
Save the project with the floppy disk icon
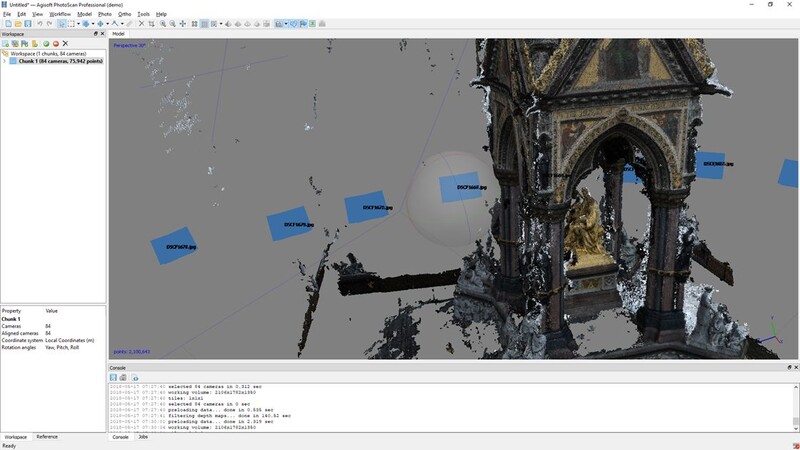click(28, 23)
